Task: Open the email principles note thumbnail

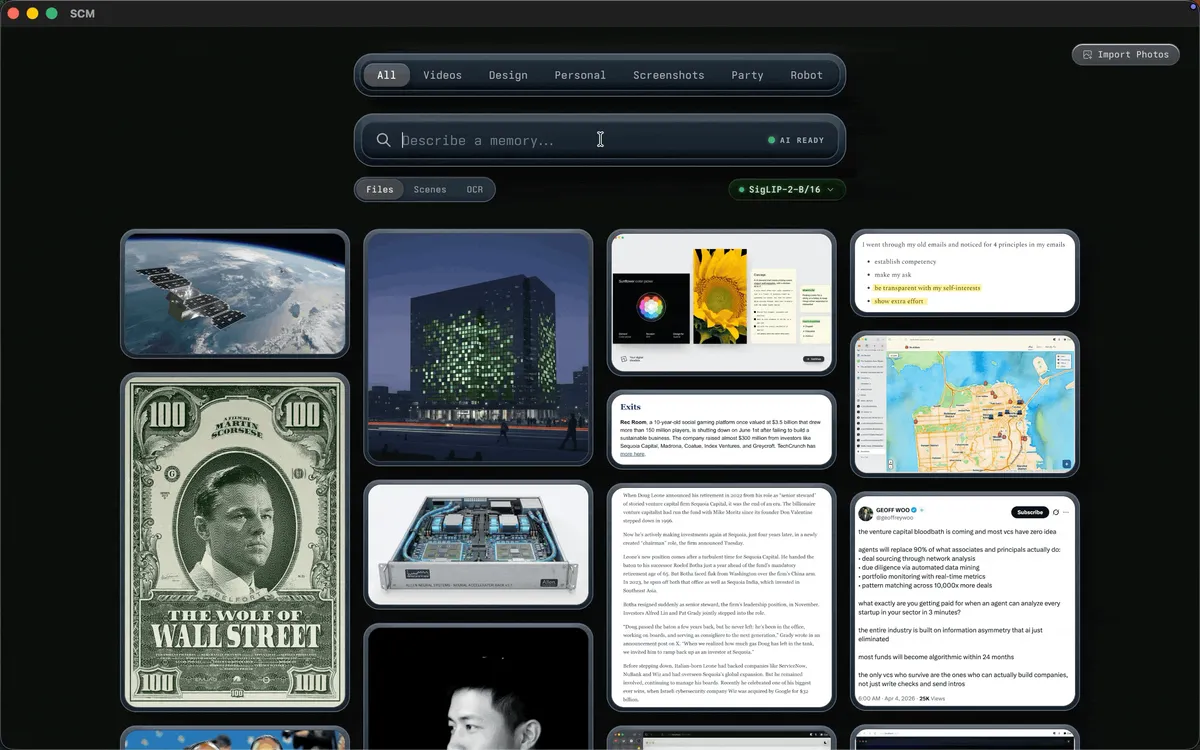Action: [x=965, y=273]
